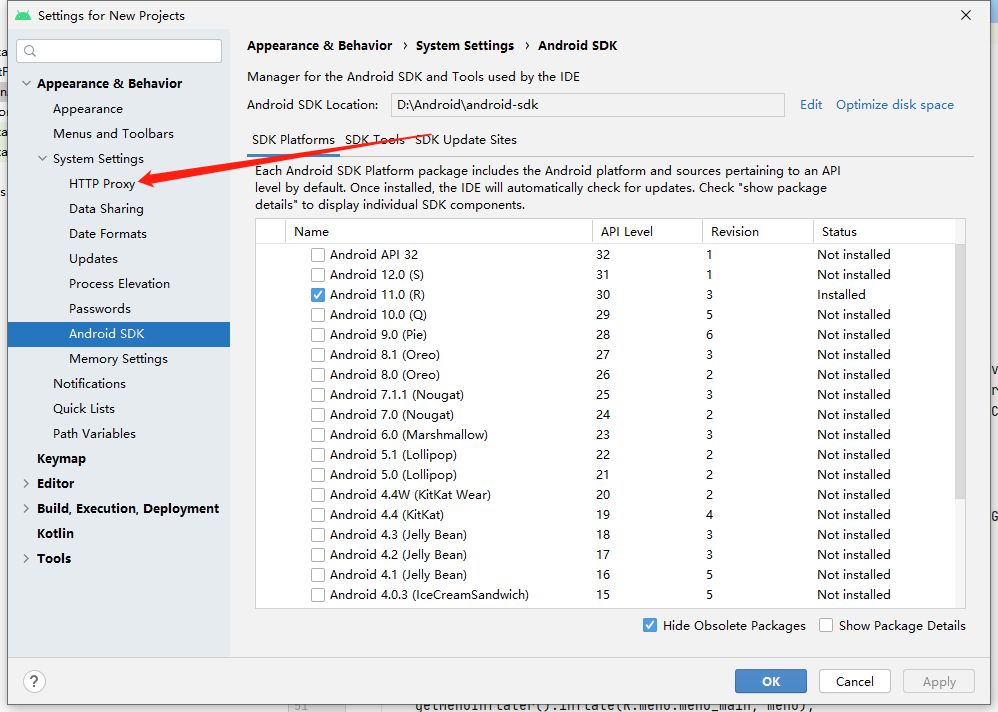998x712 pixels.
Task: Select Android 4.4W (KitKat Wear) row name
Action: click(x=410, y=495)
